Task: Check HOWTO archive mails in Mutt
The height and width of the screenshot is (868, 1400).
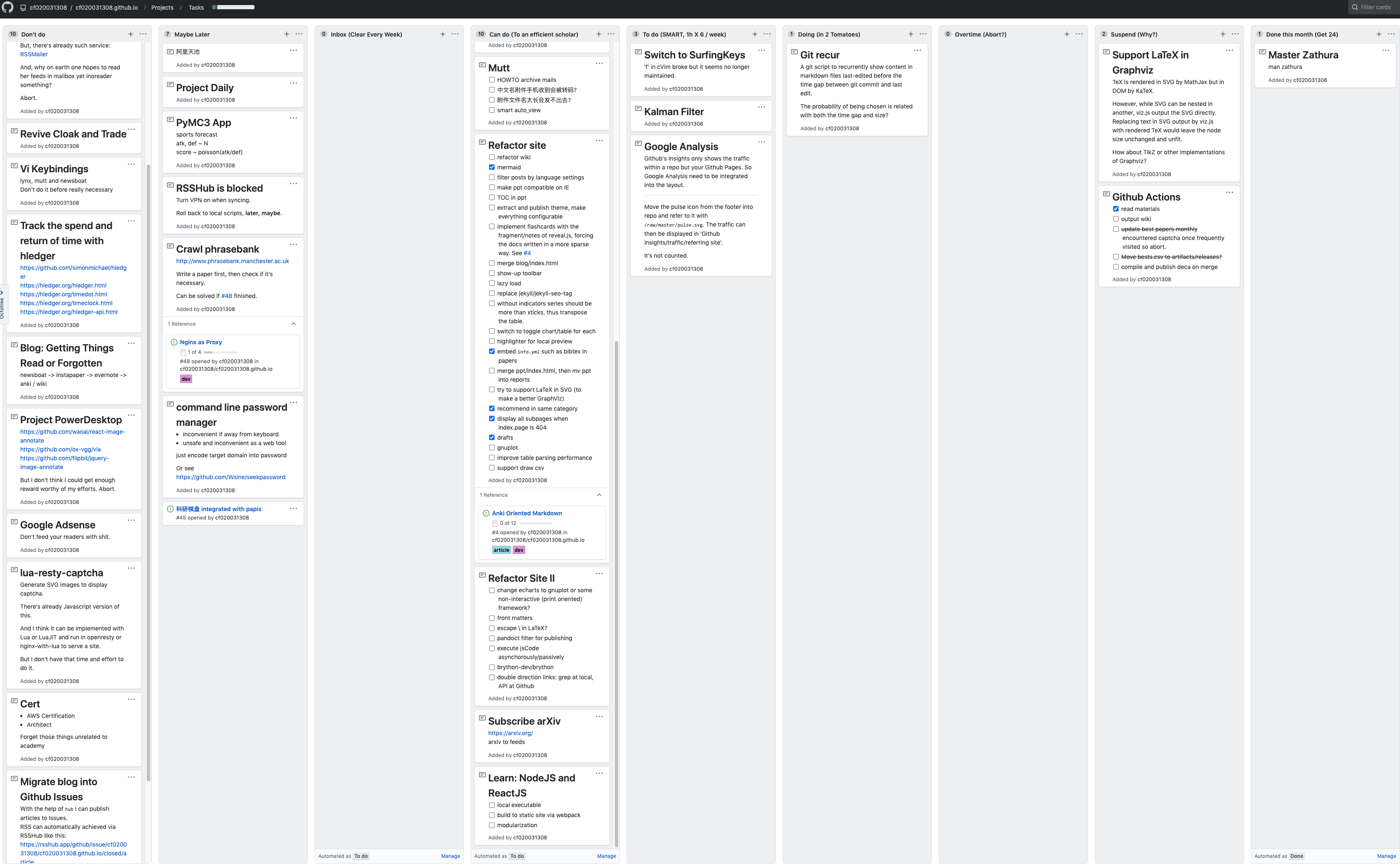Action: point(492,80)
